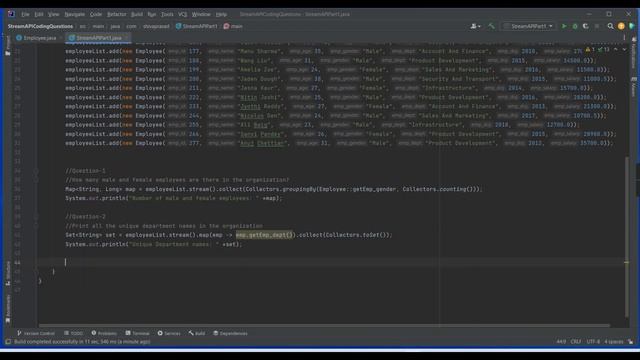640x360 pixels.
Task: Open the View menu
Action: coord(53,14)
